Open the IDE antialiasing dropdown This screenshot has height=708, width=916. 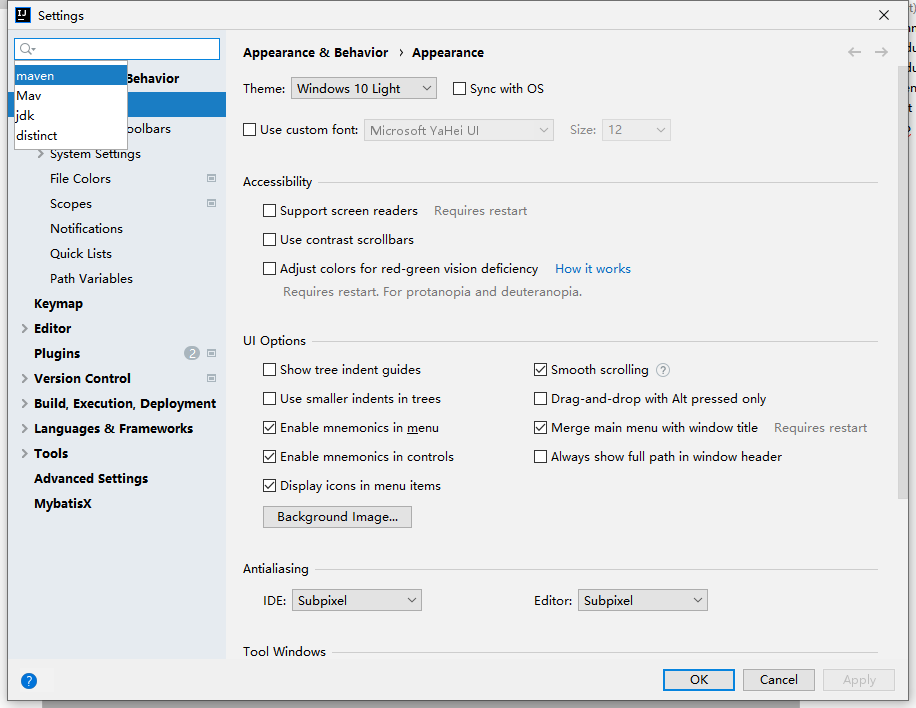pos(356,601)
